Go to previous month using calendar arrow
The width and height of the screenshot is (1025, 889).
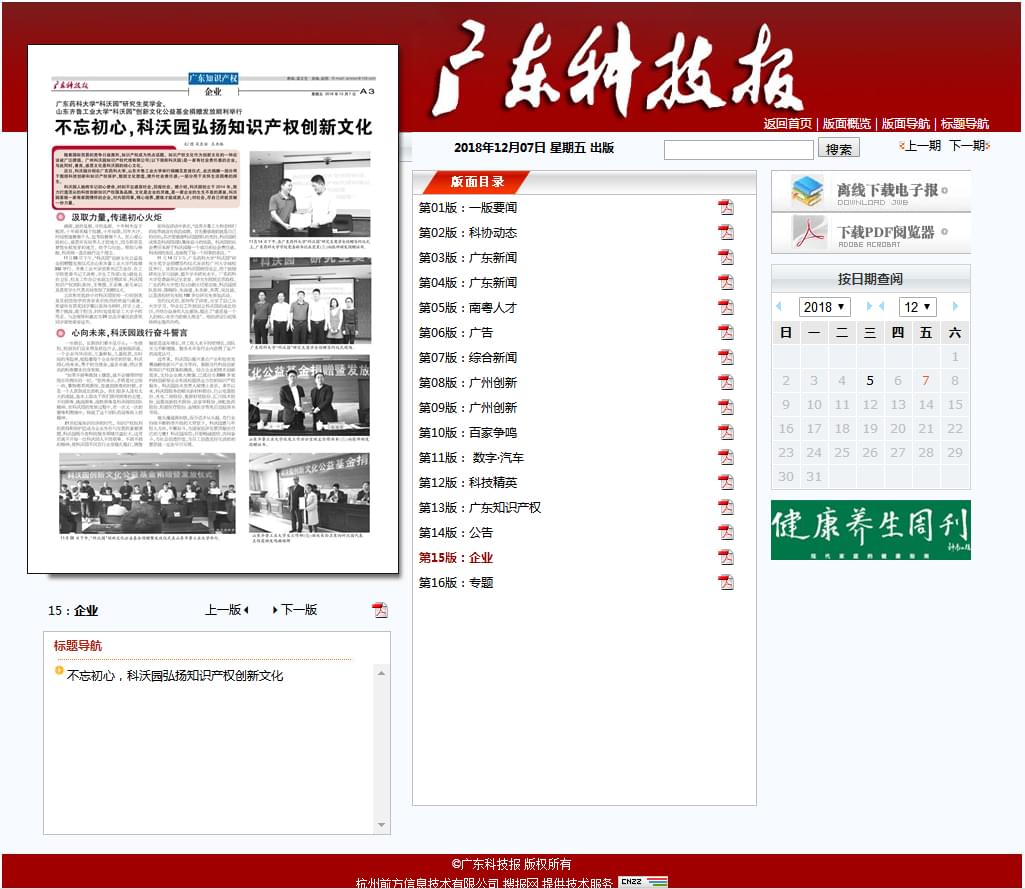tap(881, 306)
